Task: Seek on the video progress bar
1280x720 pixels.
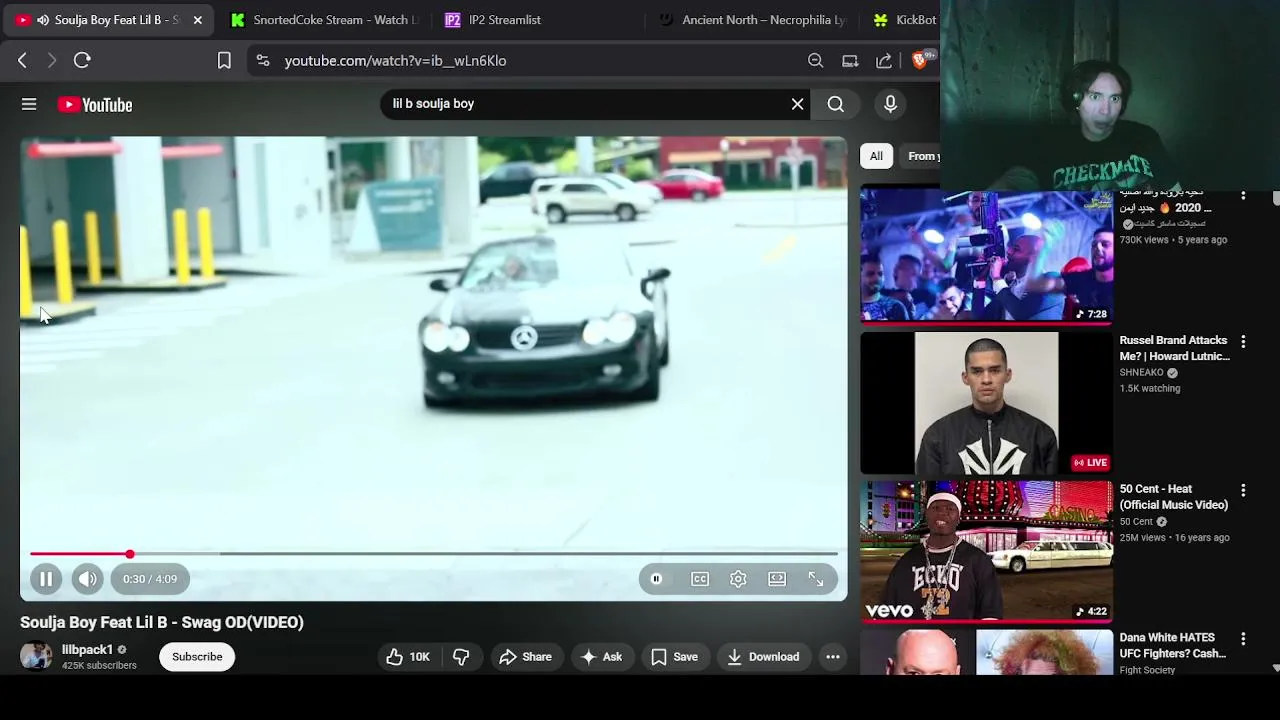Action: click(x=433, y=554)
